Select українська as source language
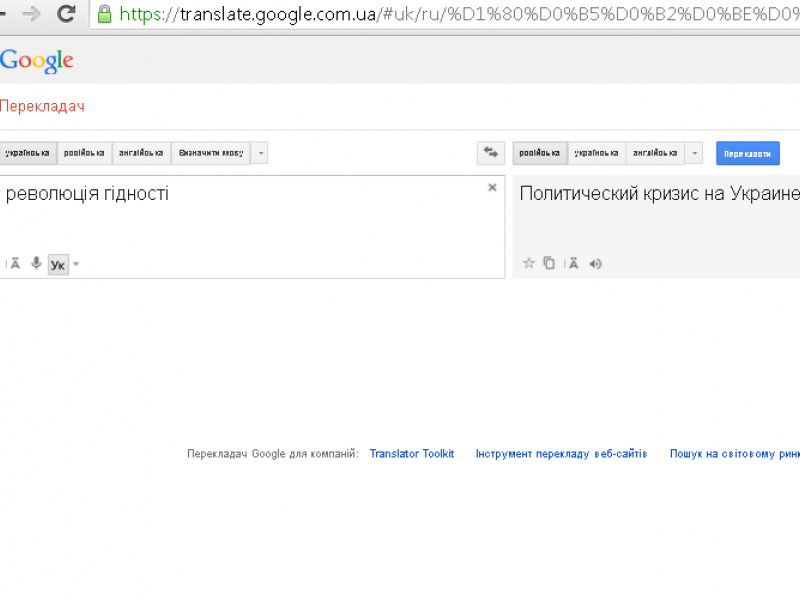Viewport: 800px width, 600px height. coord(28,153)
